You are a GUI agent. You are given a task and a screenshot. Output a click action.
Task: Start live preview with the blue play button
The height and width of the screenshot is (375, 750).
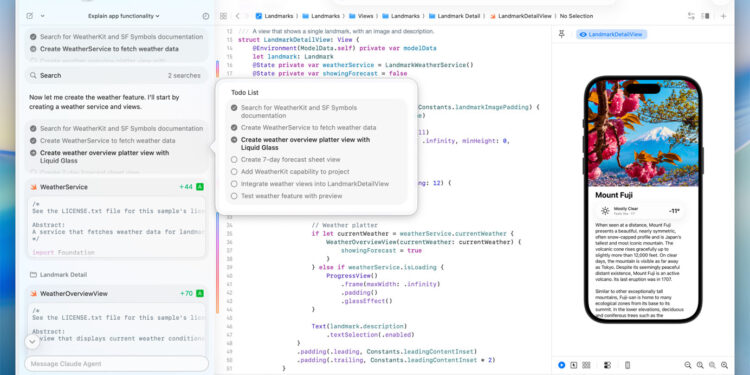click(562, 365)
